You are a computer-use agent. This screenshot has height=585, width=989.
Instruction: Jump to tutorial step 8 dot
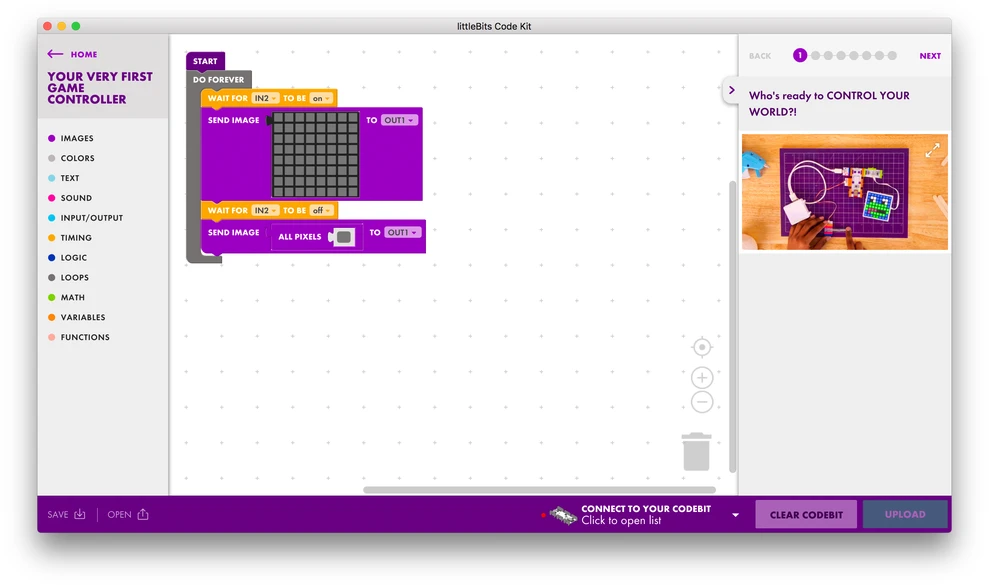click(892, 56)
